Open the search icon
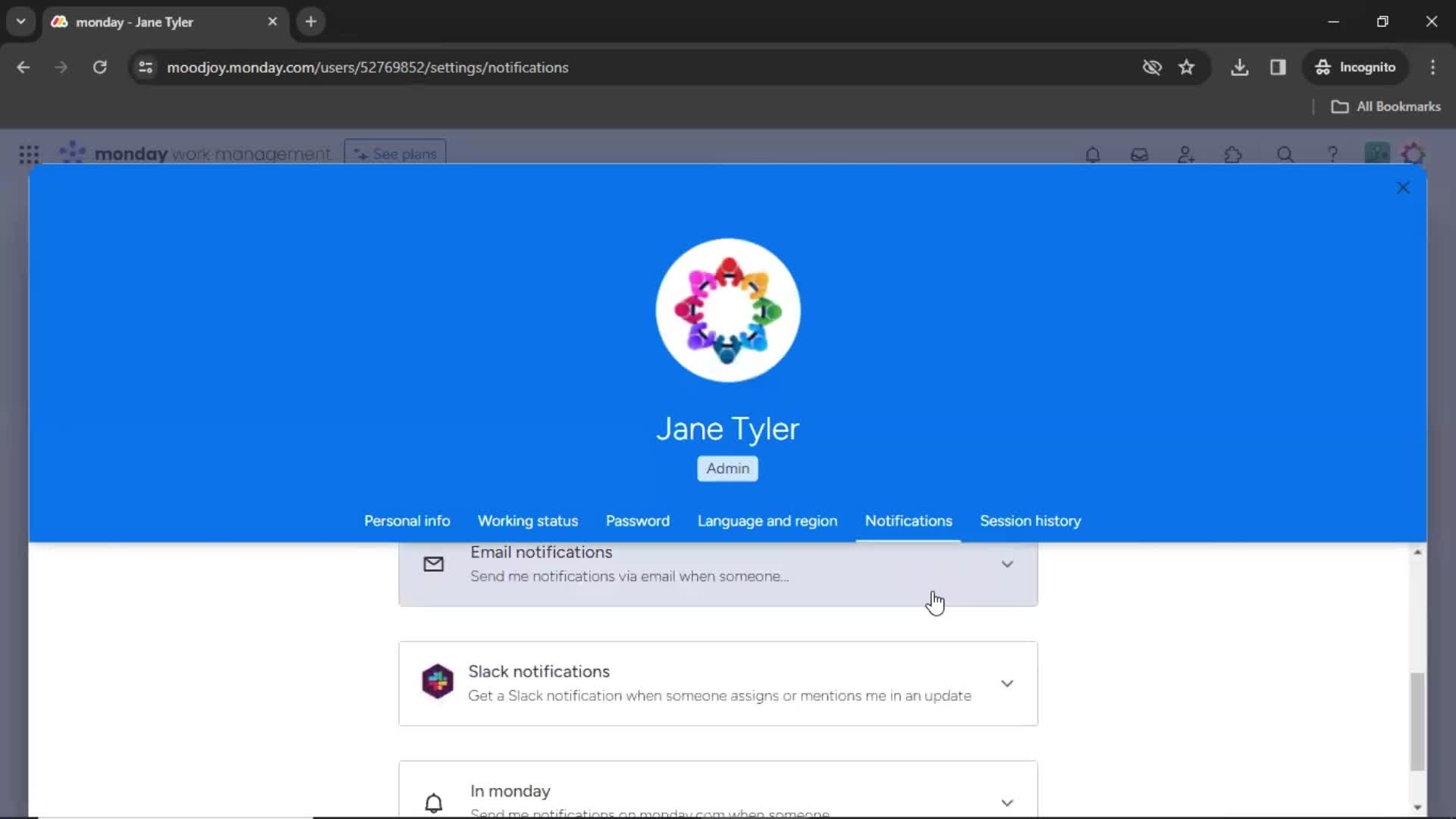This screenshot has height=819, width=1456. coord(1285,154)
